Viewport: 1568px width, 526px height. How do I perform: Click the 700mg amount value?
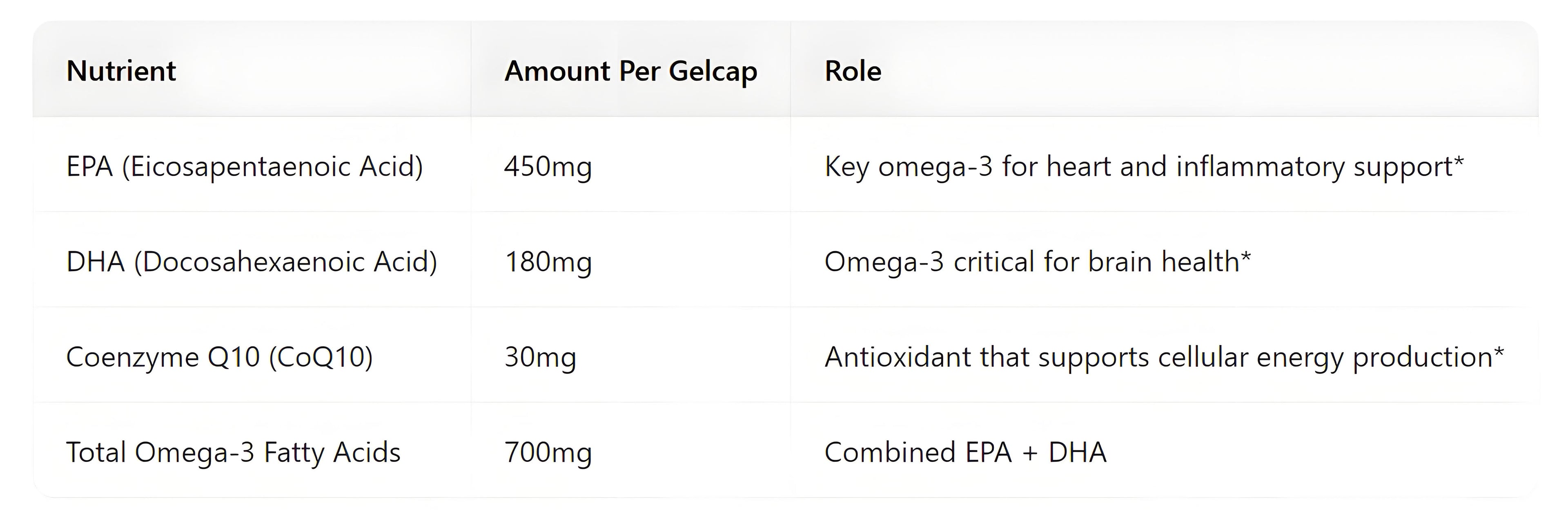tap(548, 452)
